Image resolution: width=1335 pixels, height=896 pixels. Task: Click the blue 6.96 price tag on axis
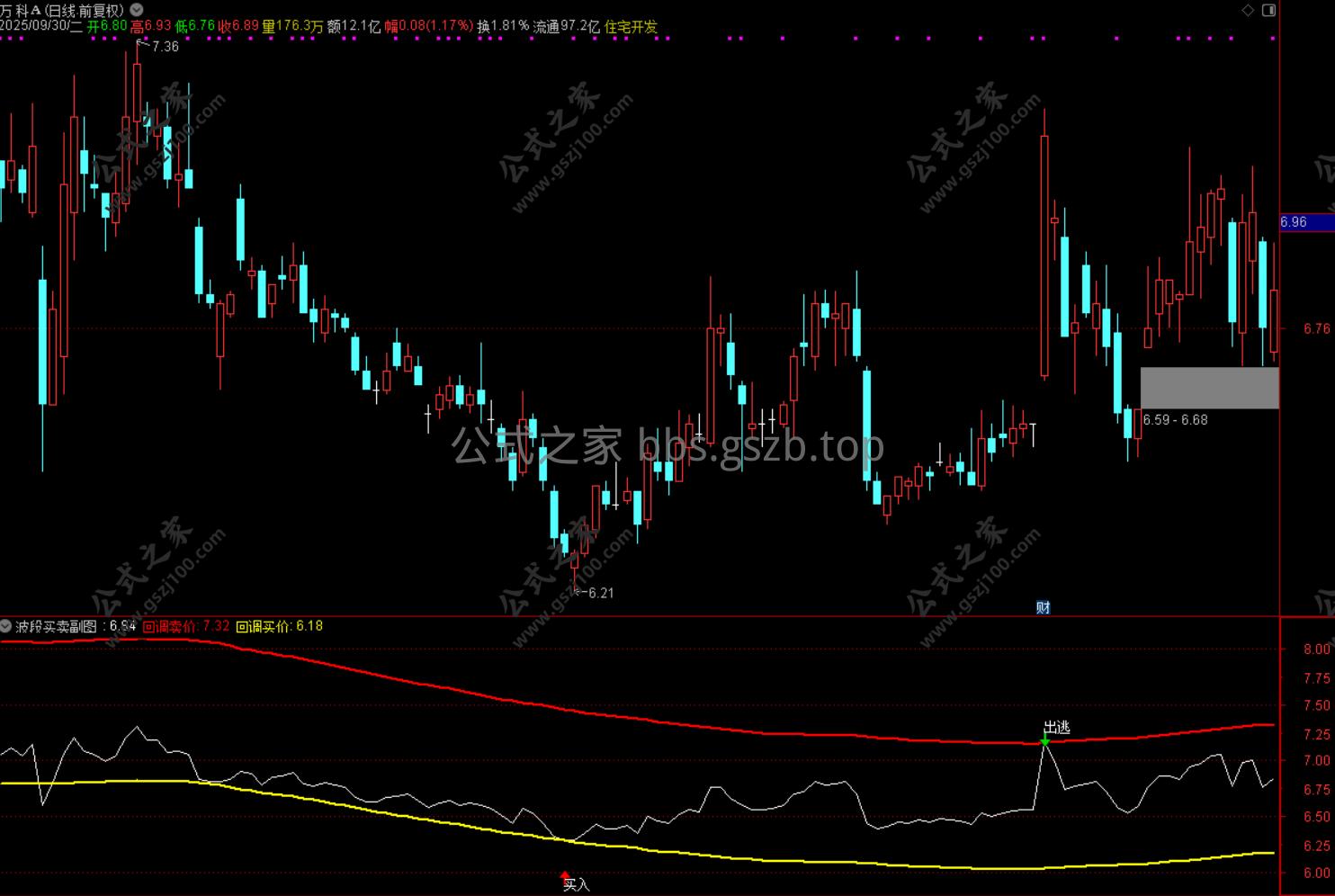point(1305,222)
